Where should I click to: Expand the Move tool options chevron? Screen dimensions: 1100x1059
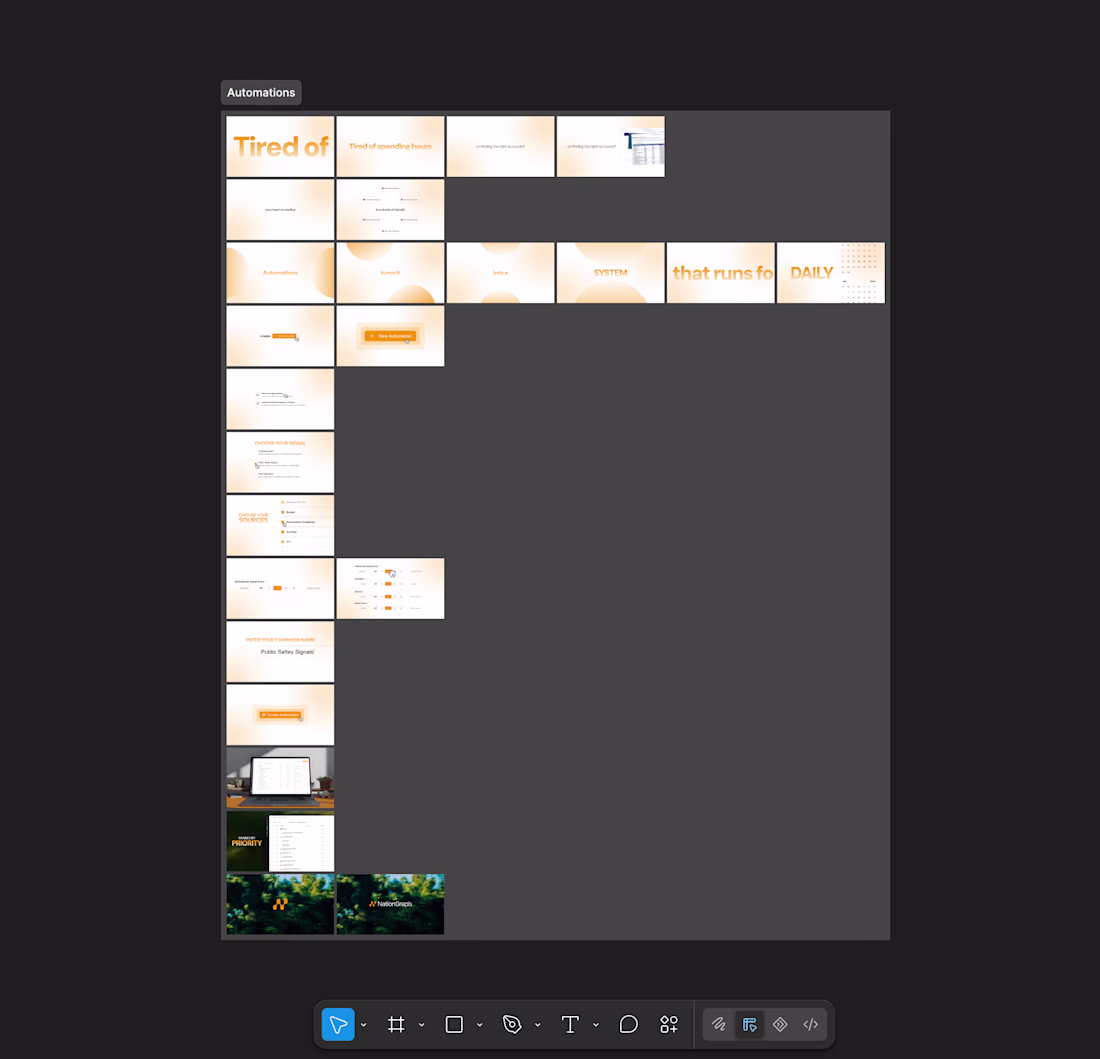point(363,1025)
